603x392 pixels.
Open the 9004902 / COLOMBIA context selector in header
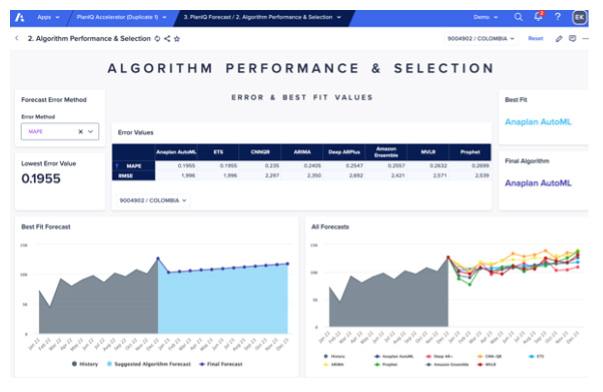(x=481, y=38)
